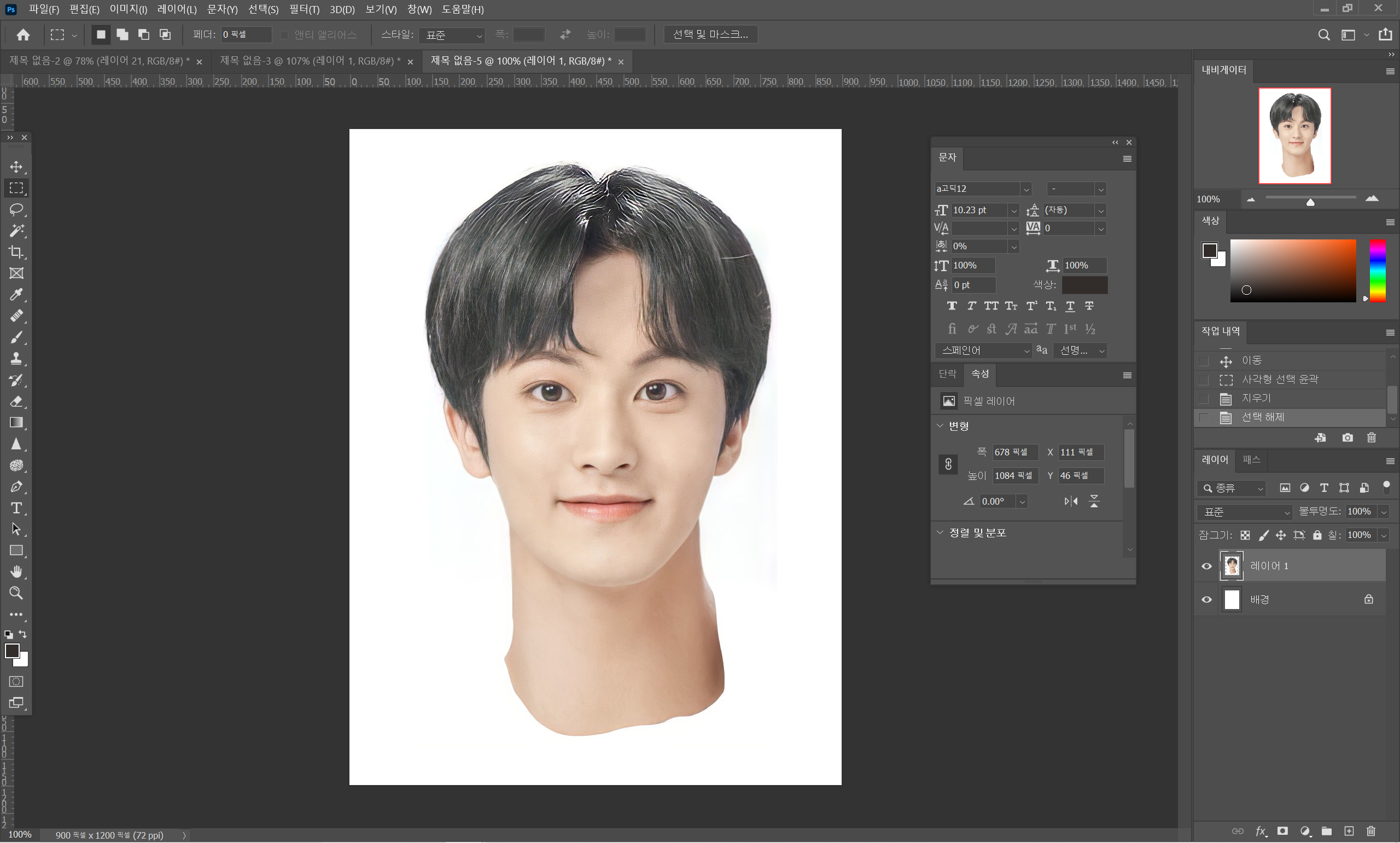Image resolution: width=1400 pixels, height=843 pixels.
Task: Choose the Crop tool
Action: click(16, 251)
